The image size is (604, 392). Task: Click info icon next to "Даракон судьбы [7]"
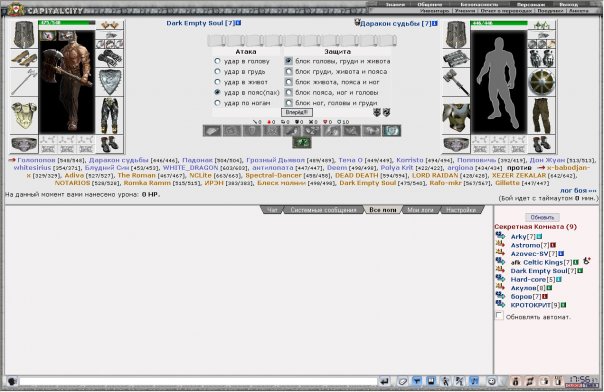click(435, 23)
